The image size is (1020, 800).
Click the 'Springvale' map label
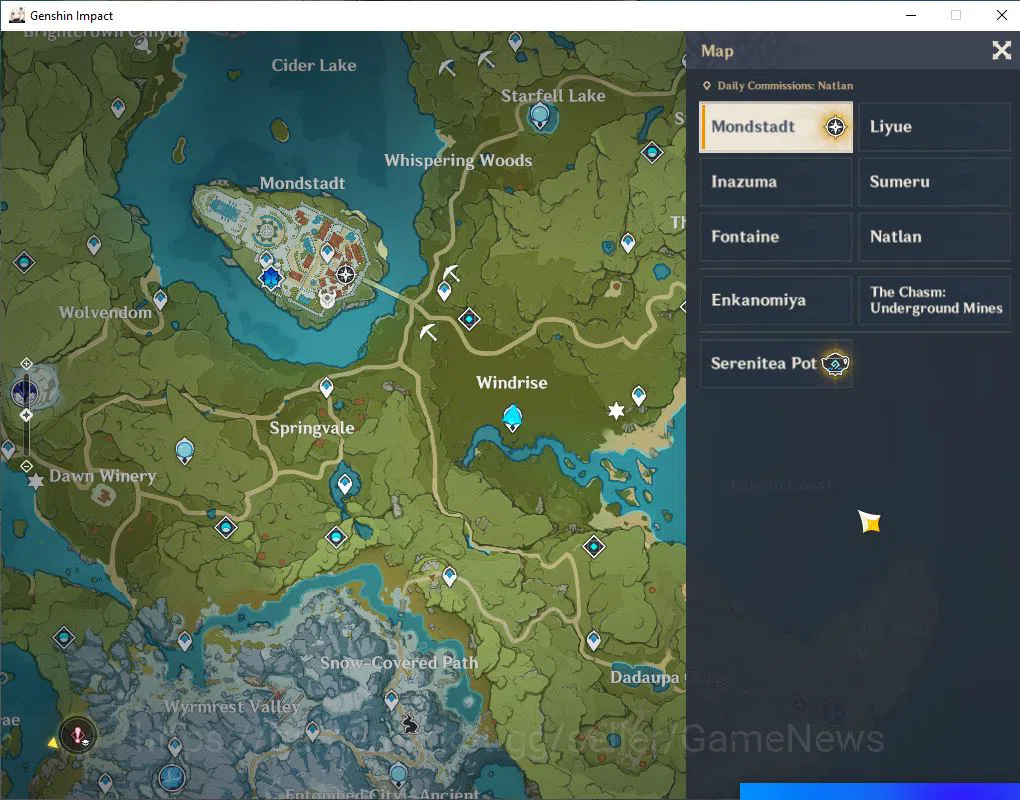point(312,428)
